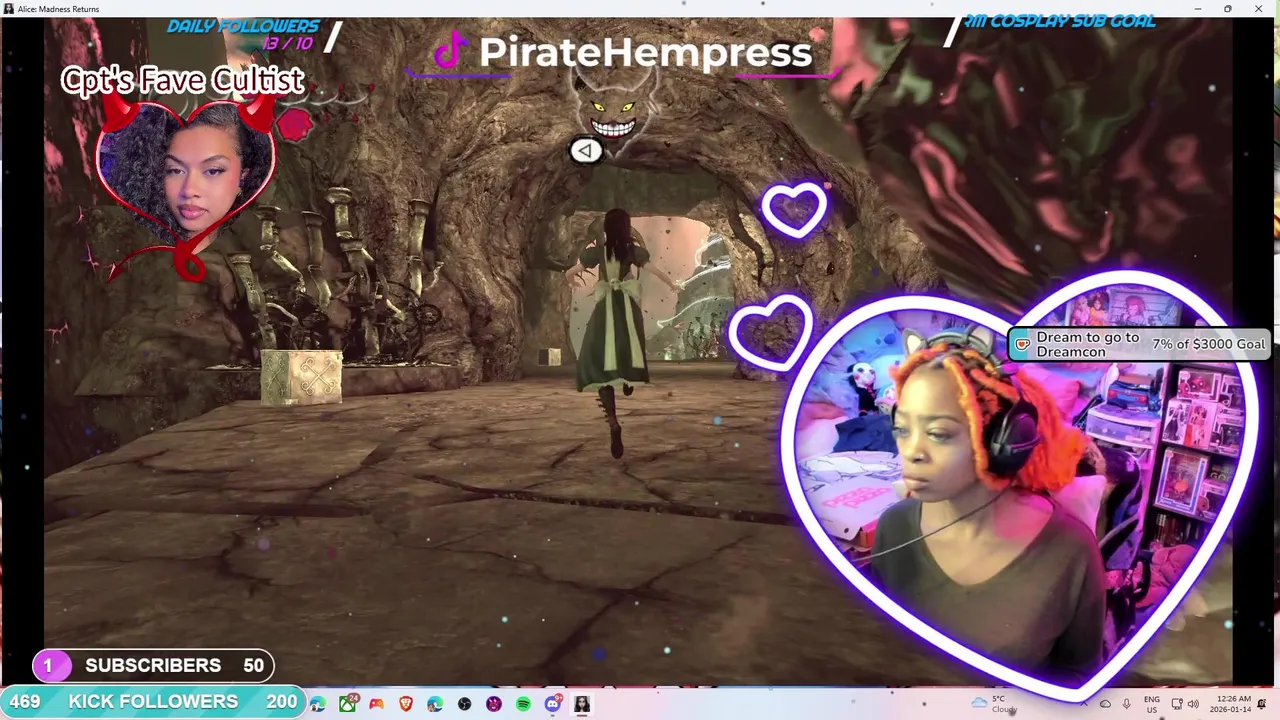Screen dimensions: 1280x720
Task: Click the Cosplay Sub Goal banner text
Action: tap(1060, 21)
